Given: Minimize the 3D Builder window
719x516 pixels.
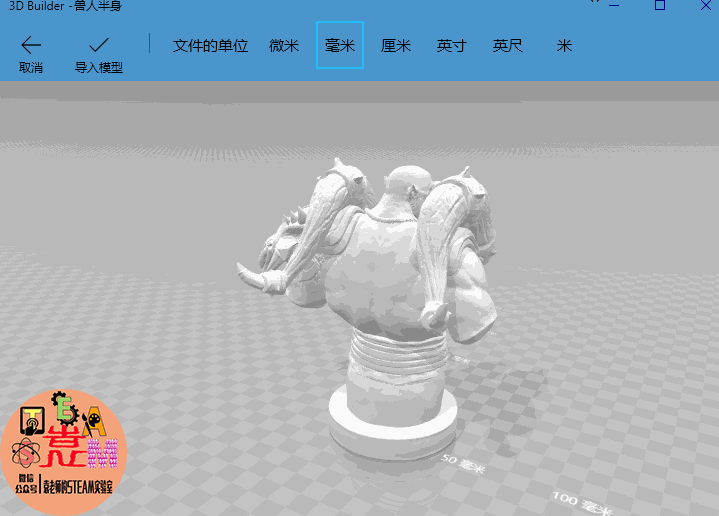Looking at the screenshot, I should [x=612, y=5].
